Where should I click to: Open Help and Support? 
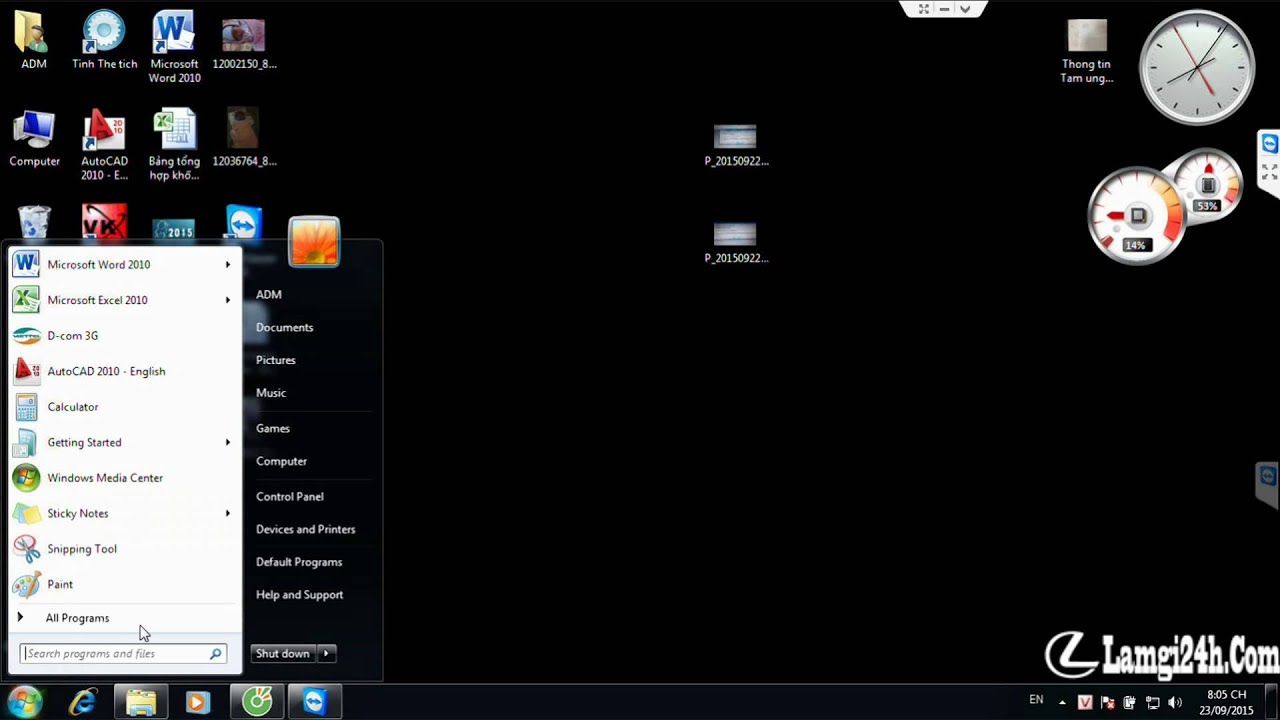[x=300, y=595]
